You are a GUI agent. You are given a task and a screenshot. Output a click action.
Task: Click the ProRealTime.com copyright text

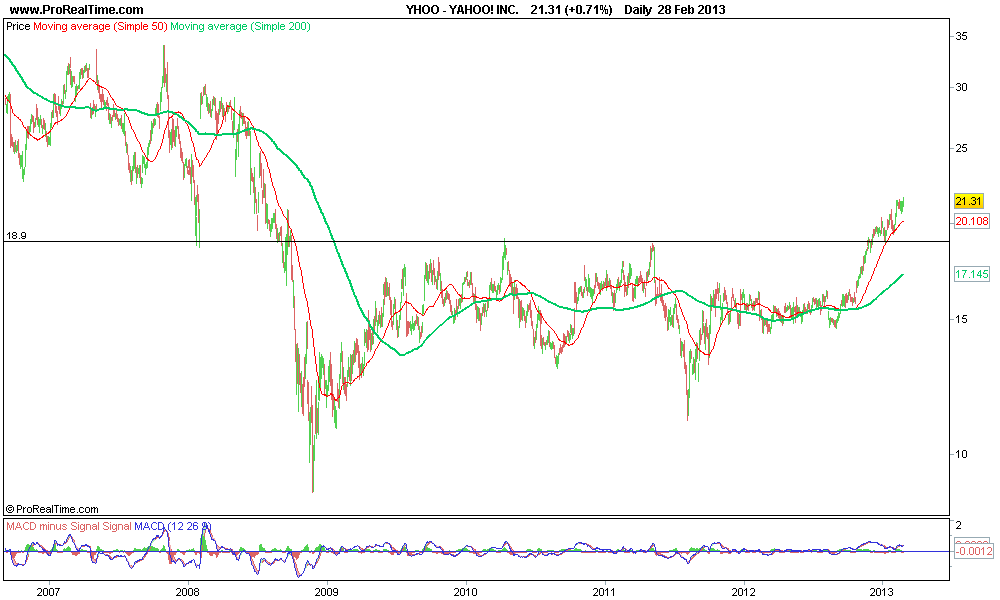pyautogui.click(x=52, y=509)
